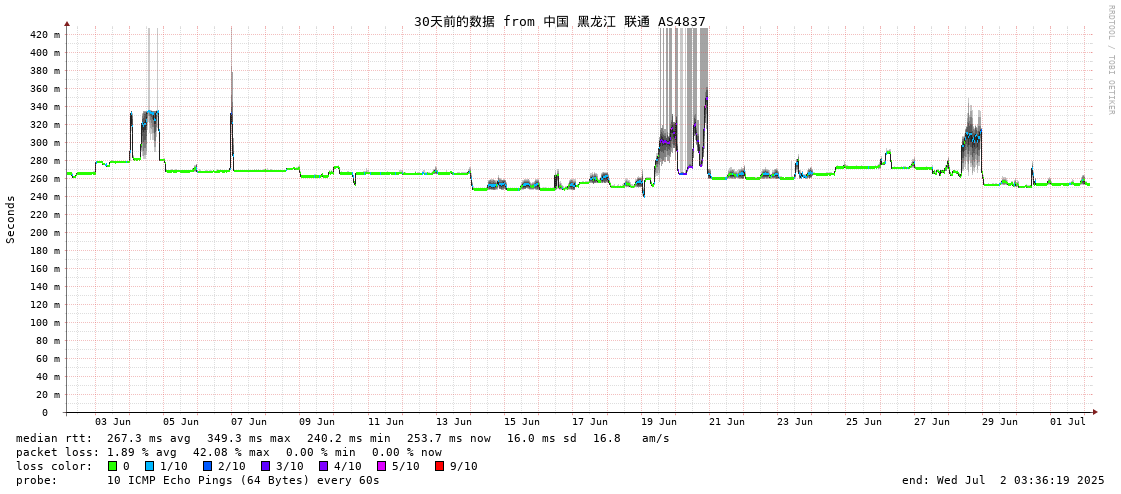Click the 03 Jun date label
1121x494 pixels.
tap(112, 422)
